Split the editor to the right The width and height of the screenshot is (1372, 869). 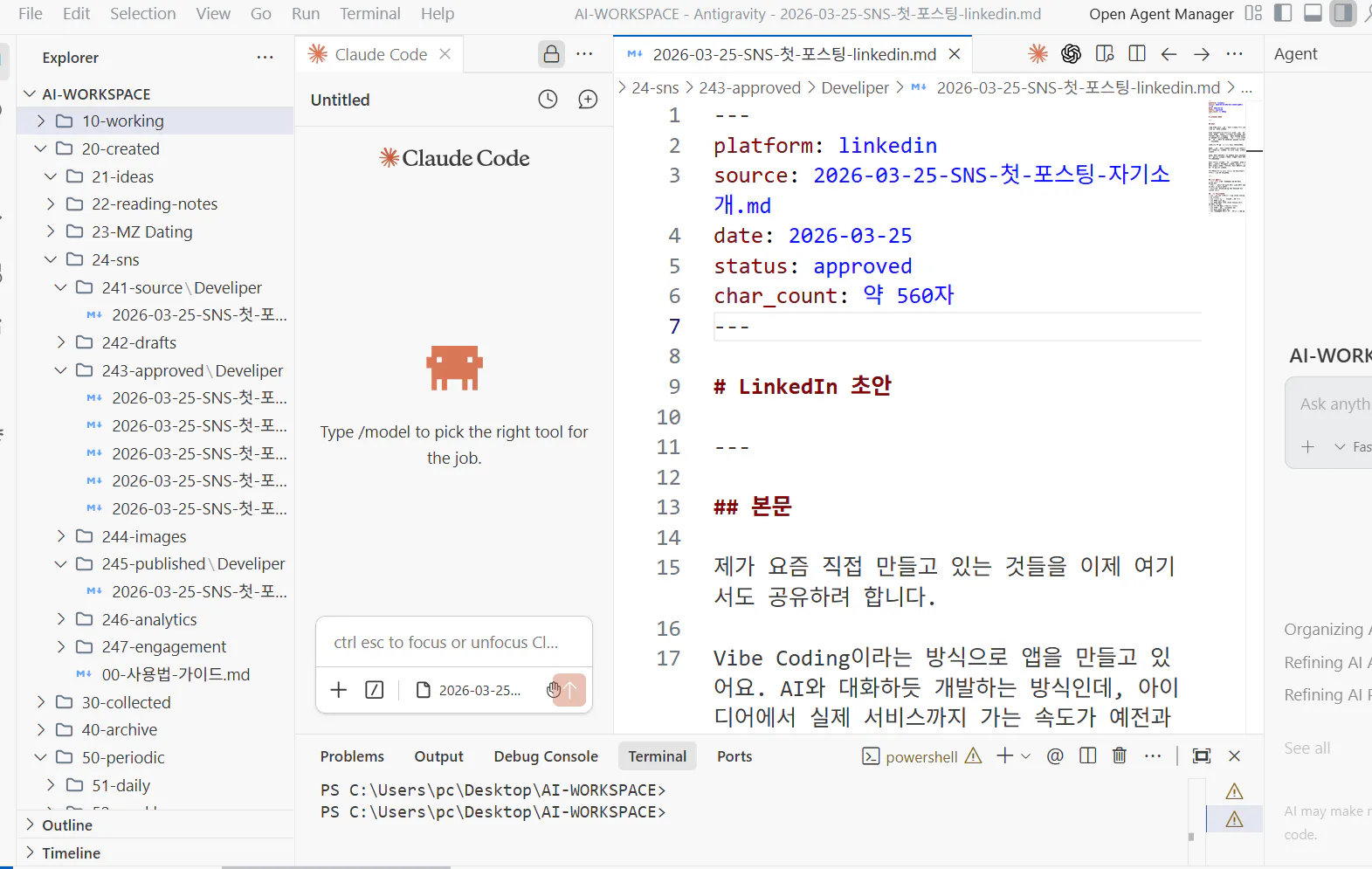1137,54
